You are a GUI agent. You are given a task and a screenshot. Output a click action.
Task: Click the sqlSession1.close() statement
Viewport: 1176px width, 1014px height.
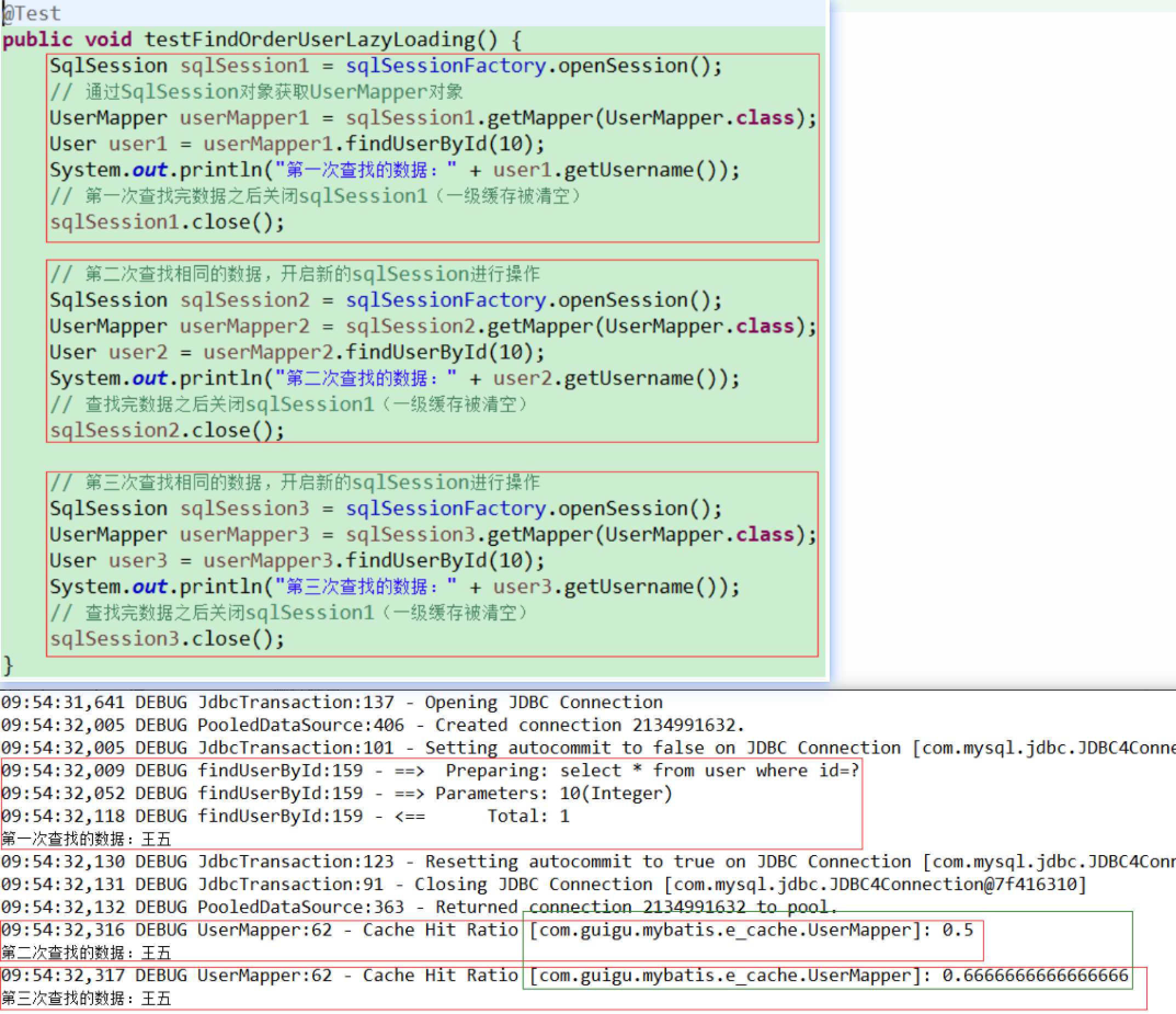(167, 222)
